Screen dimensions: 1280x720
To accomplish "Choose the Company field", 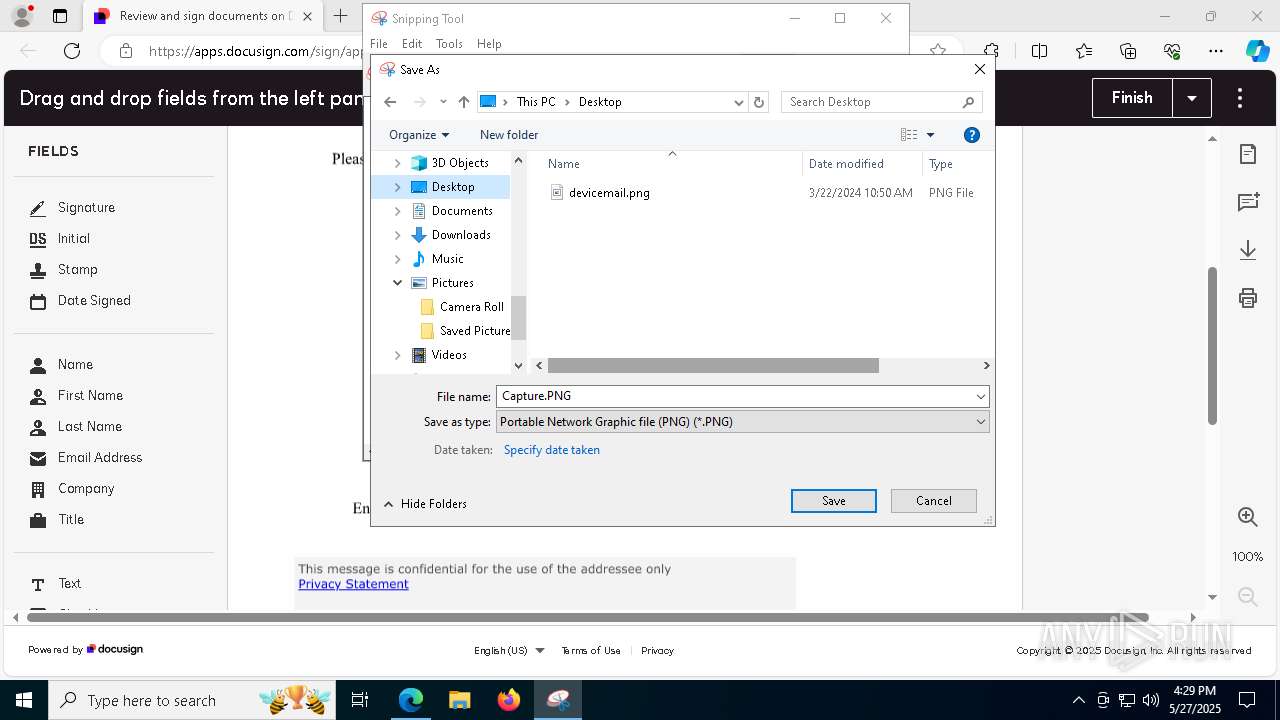I will coord(71,489).
